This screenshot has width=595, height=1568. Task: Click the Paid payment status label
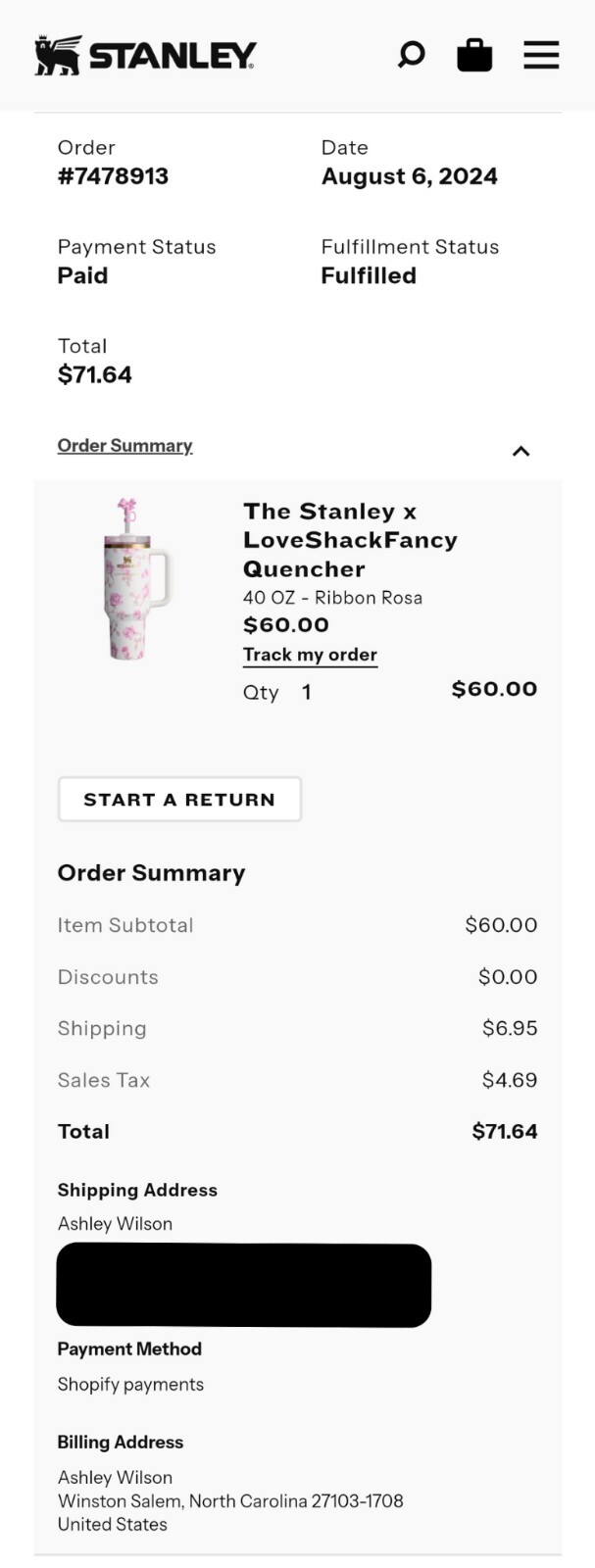[82, 275]
